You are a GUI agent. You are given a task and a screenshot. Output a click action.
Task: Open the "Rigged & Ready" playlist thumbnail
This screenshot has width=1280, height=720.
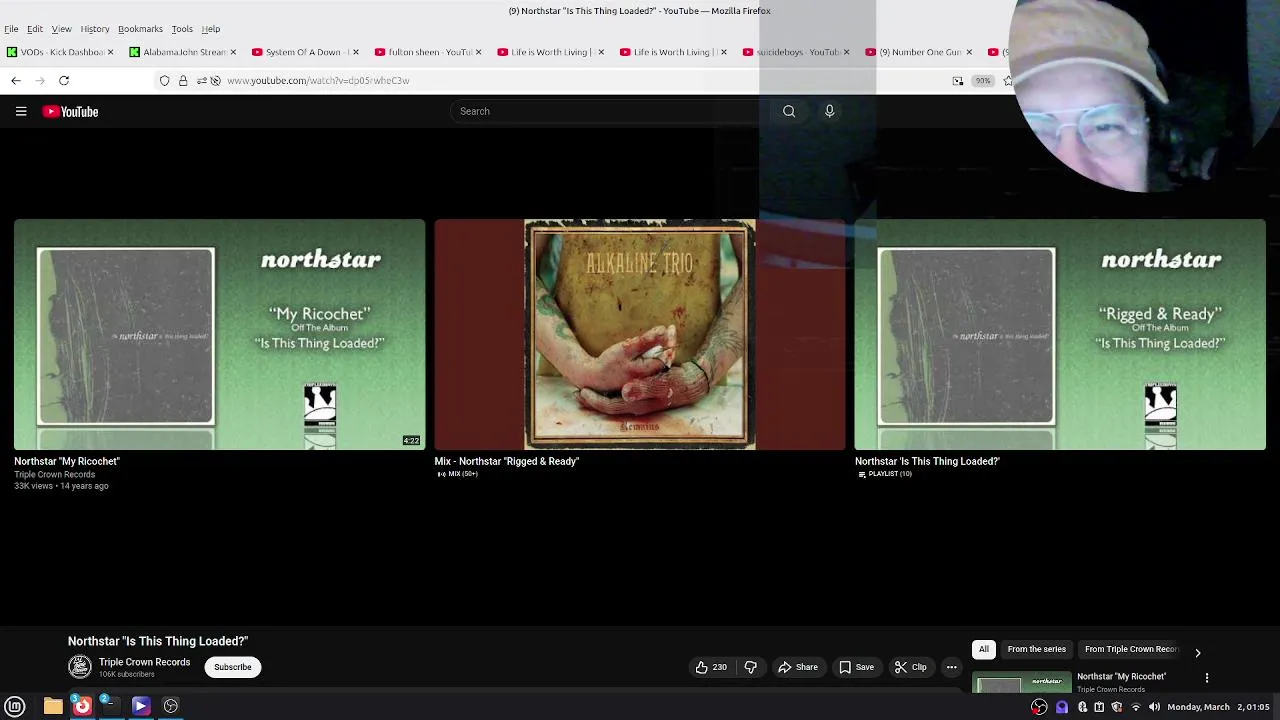pos(1060,334)
